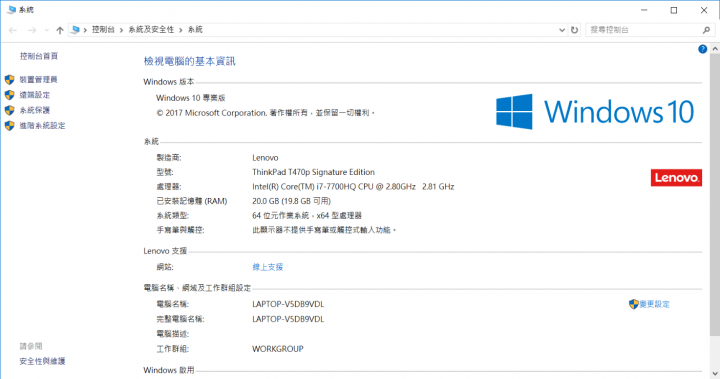The width and height of the screenshot is (720, 379).
Task: Open help with the blue question mark
Action: coord(703,49)
